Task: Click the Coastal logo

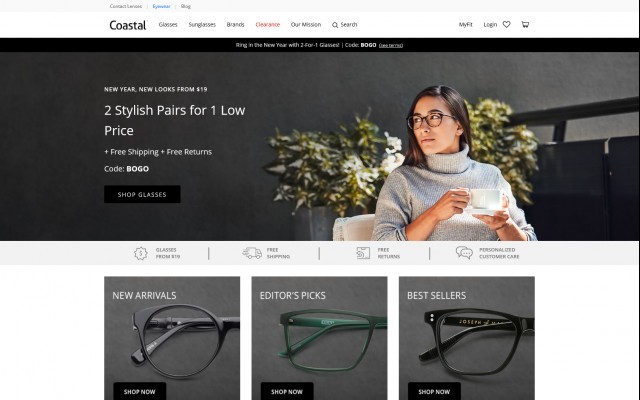Action: coord(128,25)
